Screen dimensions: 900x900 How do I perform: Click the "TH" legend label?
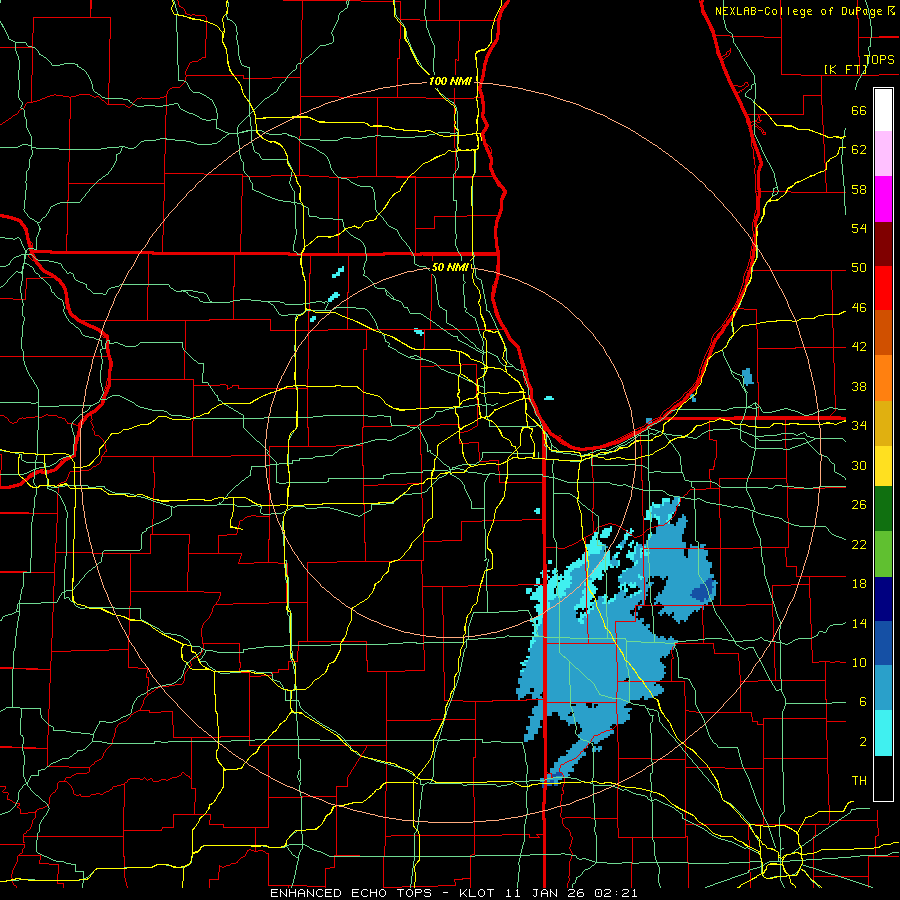pos(859,781)
